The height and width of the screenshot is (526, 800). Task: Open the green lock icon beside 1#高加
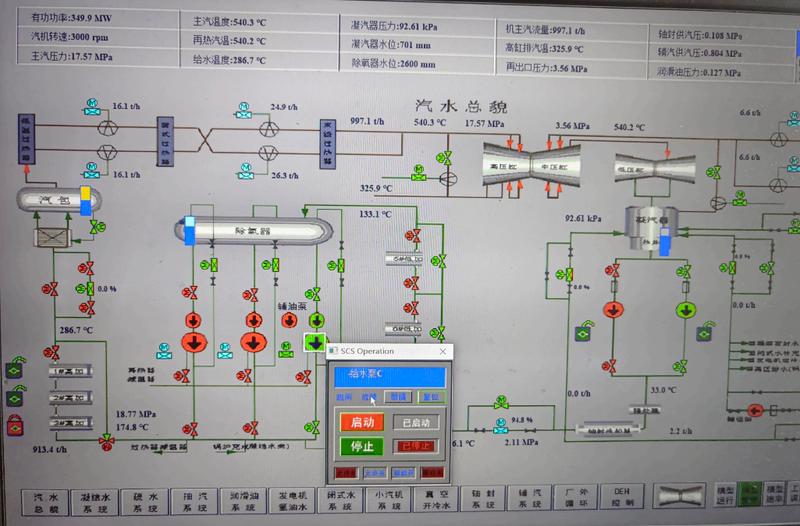[15, 367]
